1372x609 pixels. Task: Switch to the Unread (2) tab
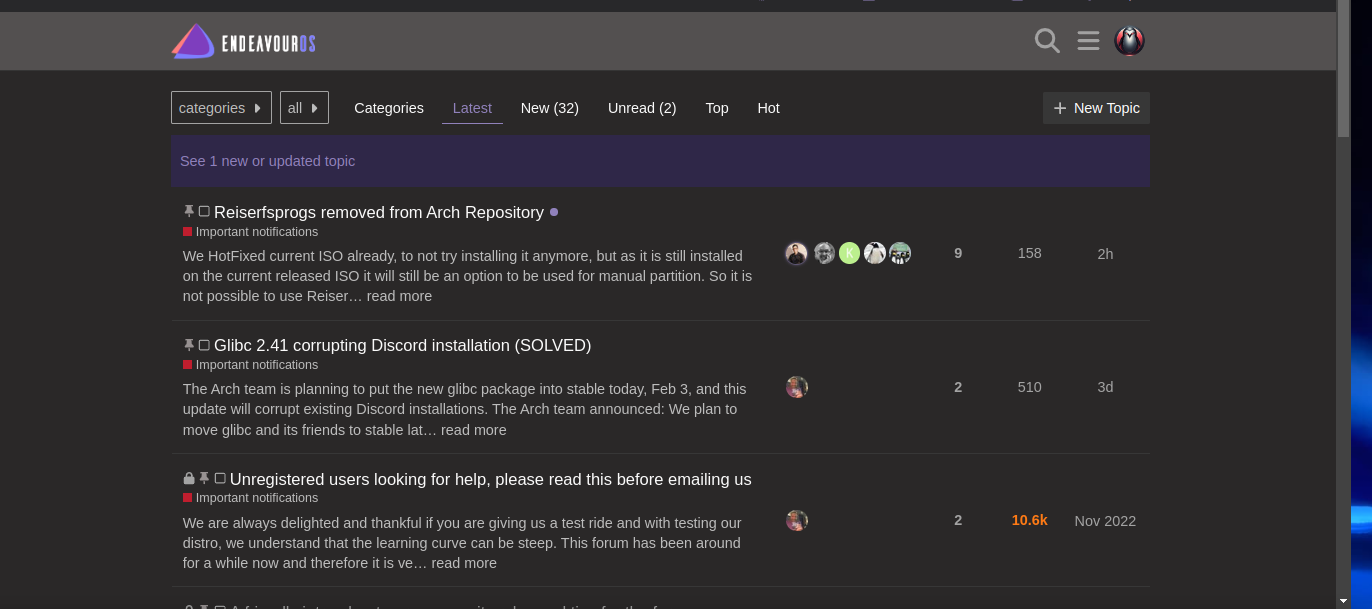pyautogui.click(x=642, y=108)
